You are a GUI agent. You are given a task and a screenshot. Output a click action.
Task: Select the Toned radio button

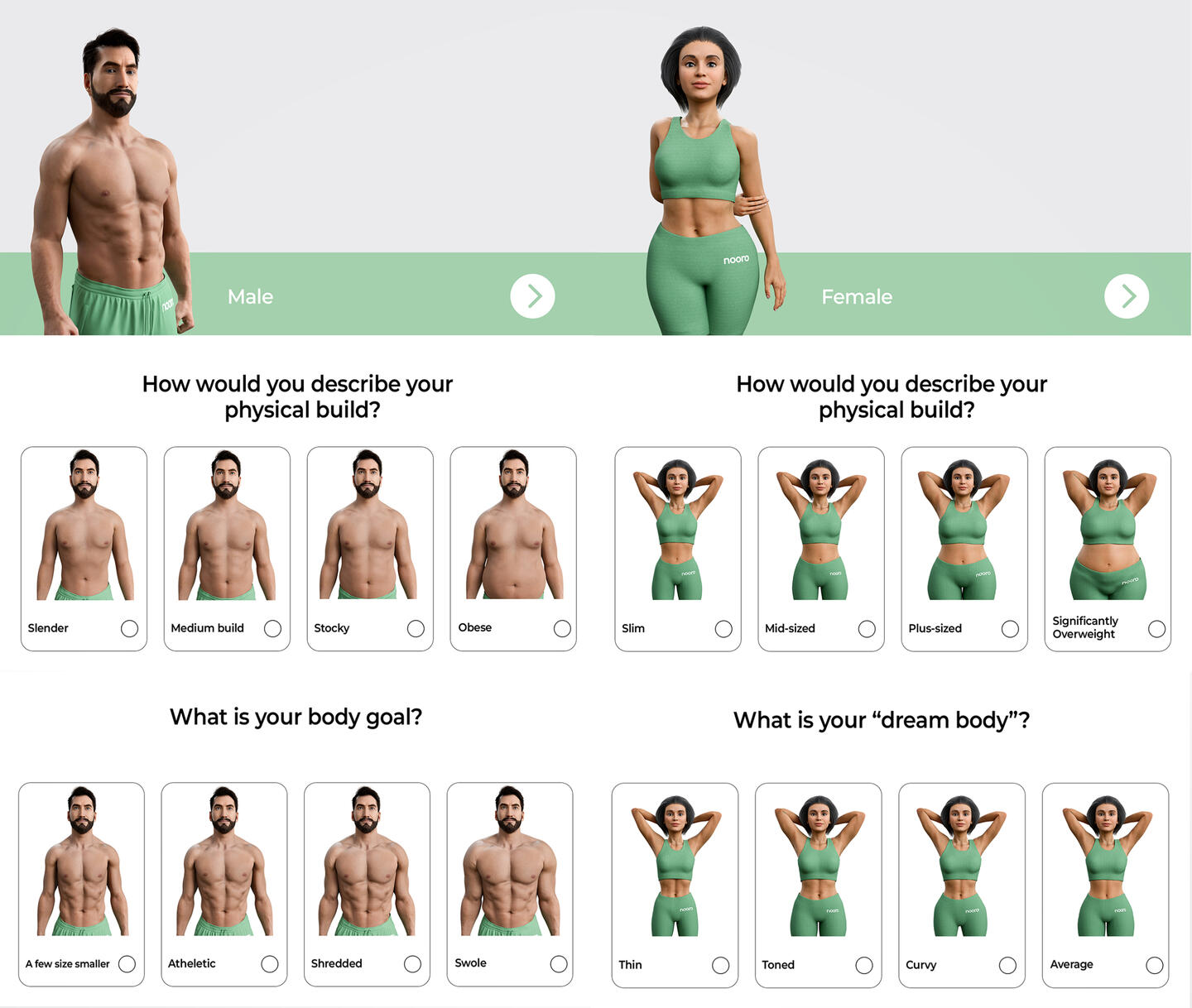pyautogui.click(x=864, y=965)
